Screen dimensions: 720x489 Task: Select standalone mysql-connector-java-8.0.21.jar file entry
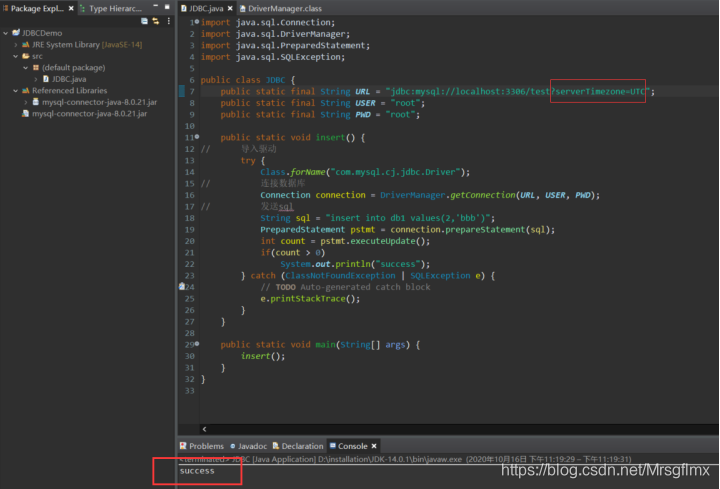[x=90, y=113]
